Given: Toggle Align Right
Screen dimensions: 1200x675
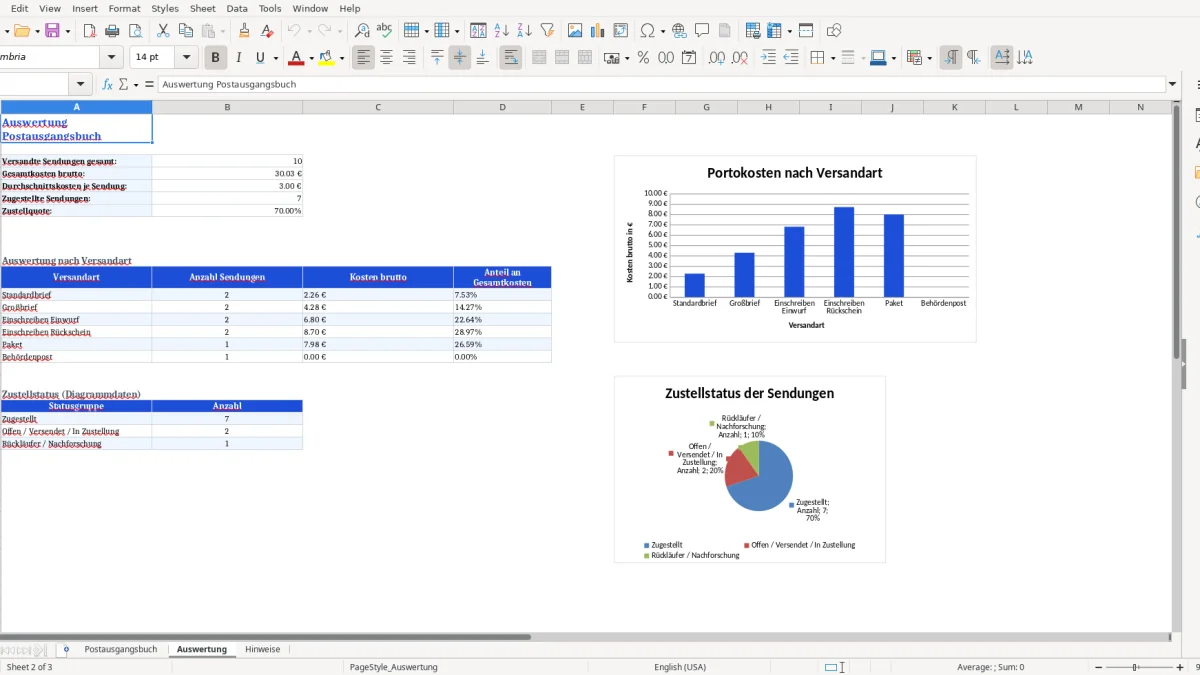Looking at the screenshot, I should tap(409, 58).
